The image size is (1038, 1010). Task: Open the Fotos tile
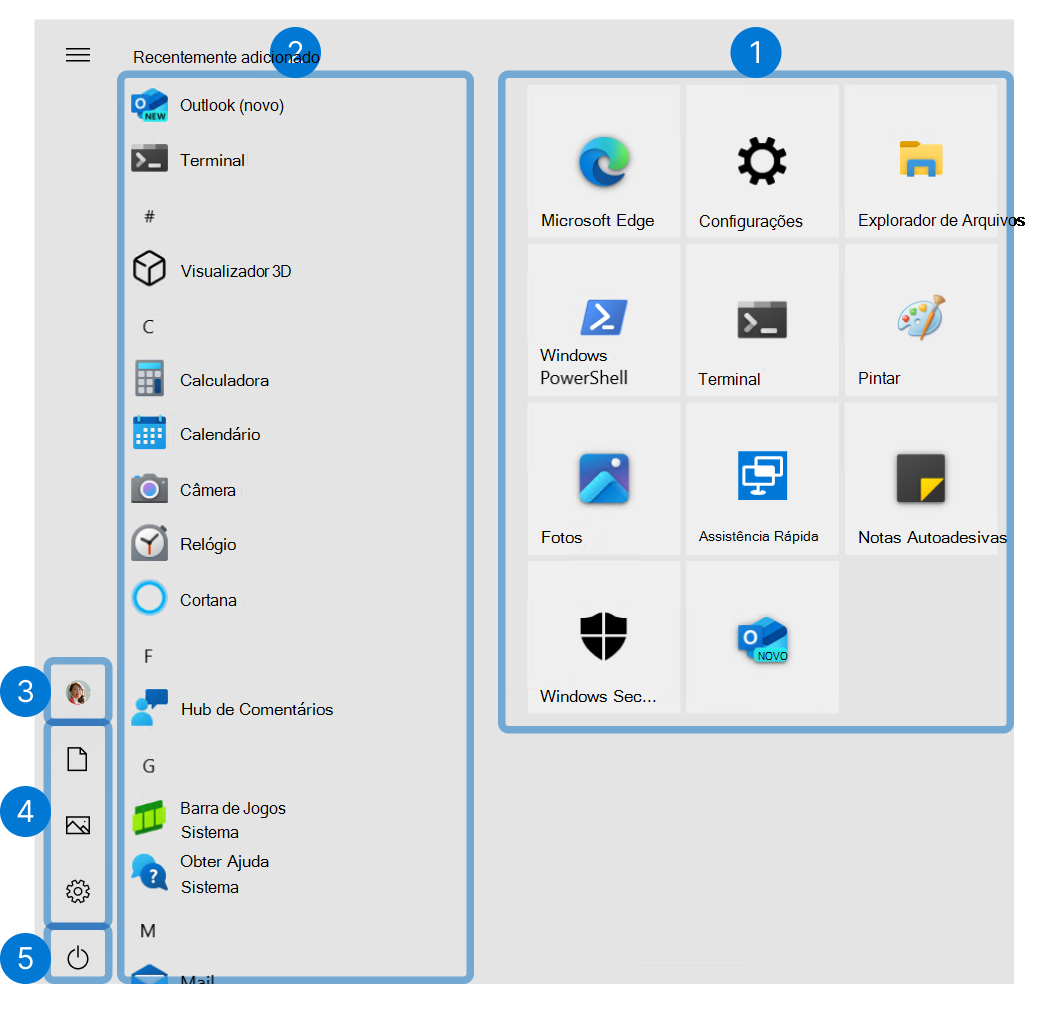603,479
